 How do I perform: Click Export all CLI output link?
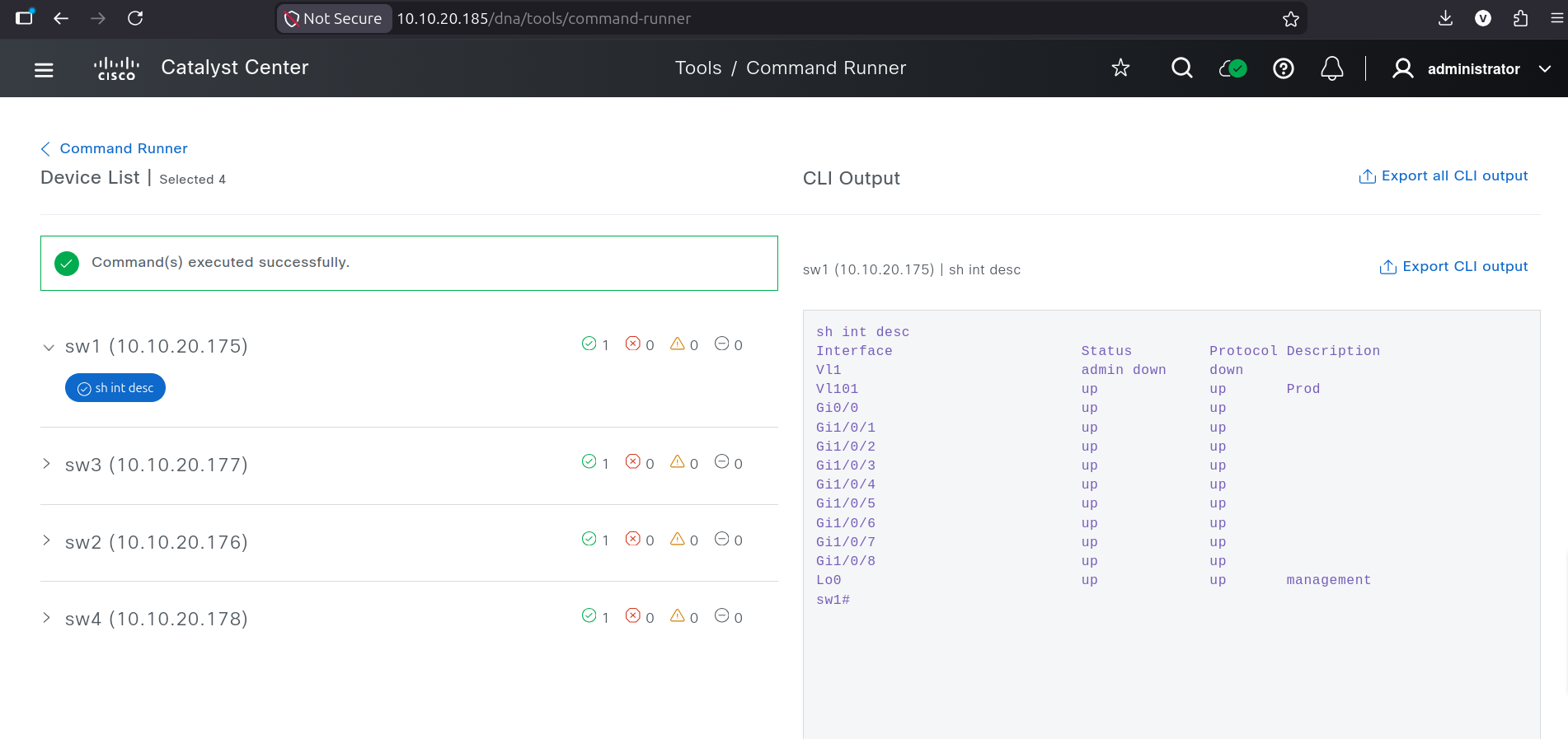1444,176
